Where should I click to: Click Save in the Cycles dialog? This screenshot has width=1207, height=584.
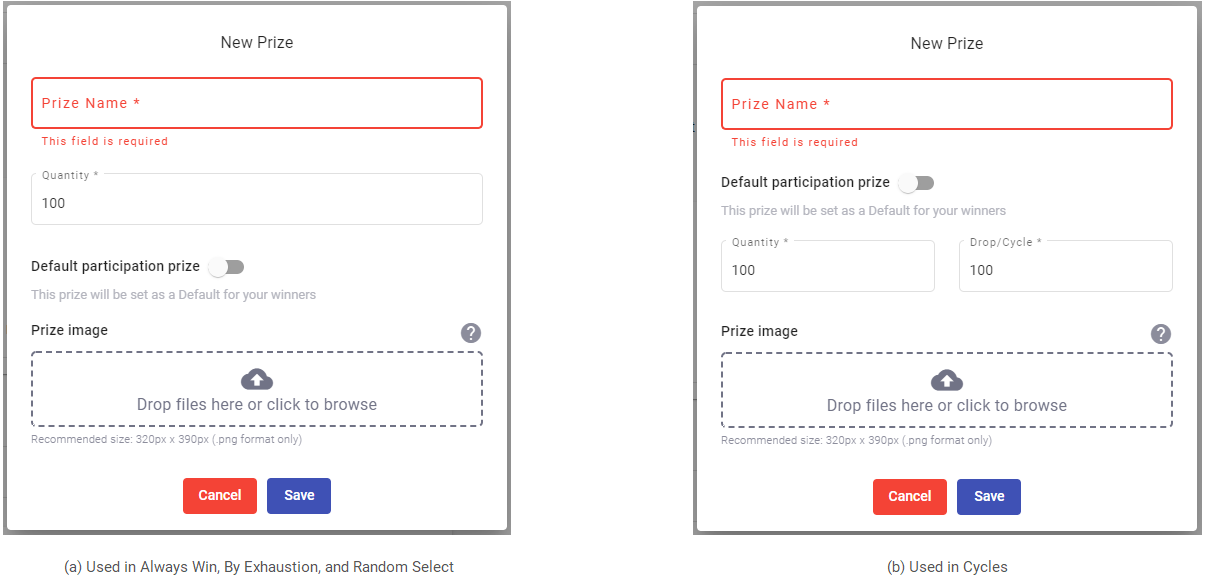point(988,496)
